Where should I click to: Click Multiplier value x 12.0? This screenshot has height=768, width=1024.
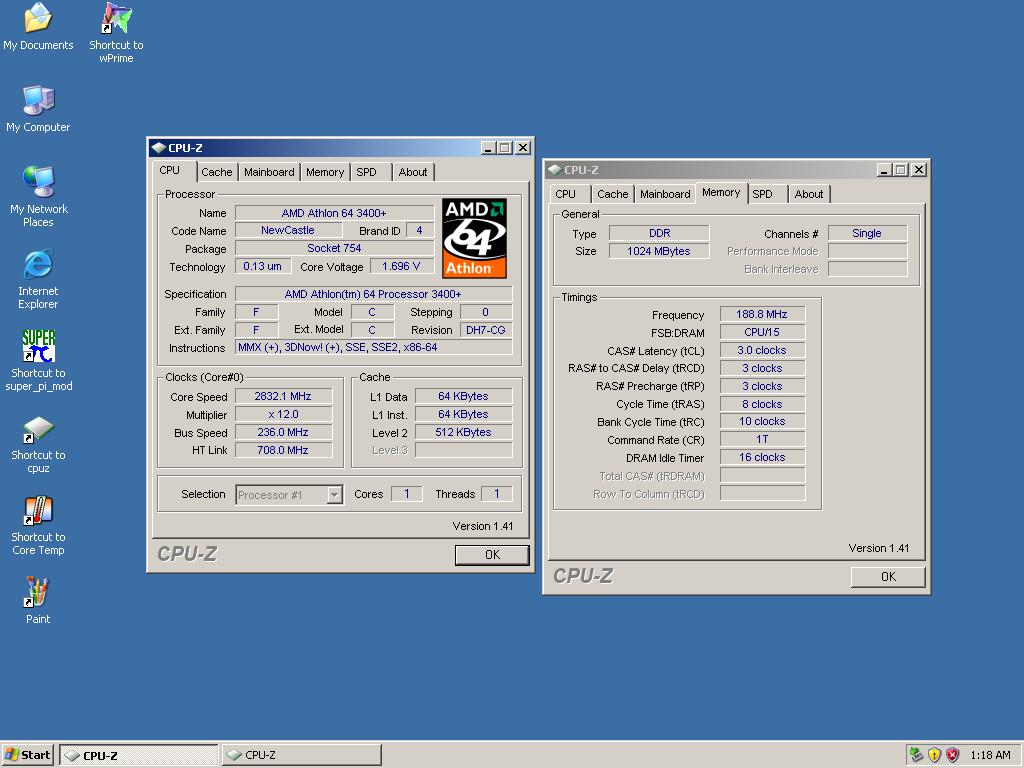283,414
